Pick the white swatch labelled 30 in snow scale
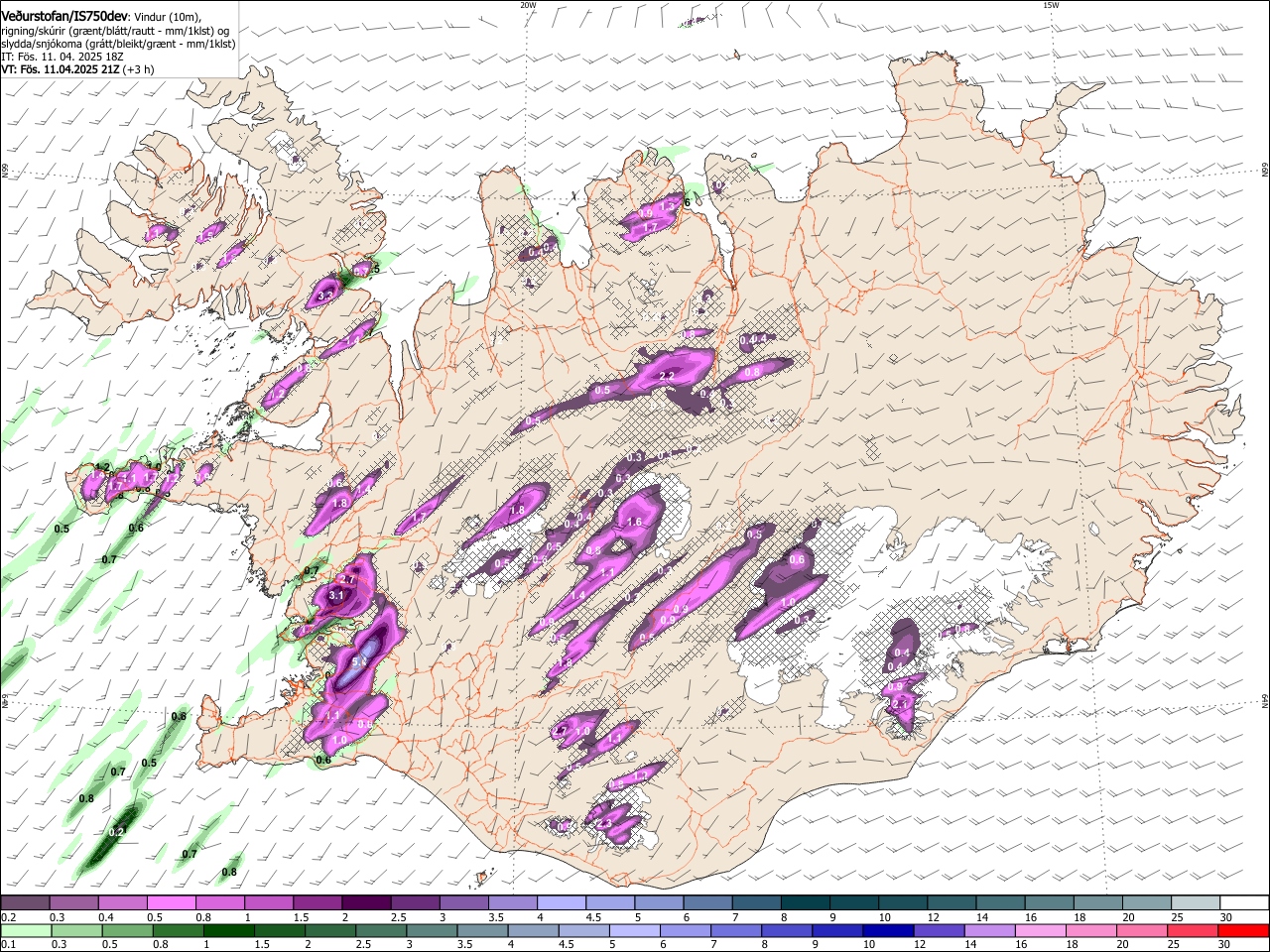Screen dimensions: 1270x952 click(x=1243, y=903)
